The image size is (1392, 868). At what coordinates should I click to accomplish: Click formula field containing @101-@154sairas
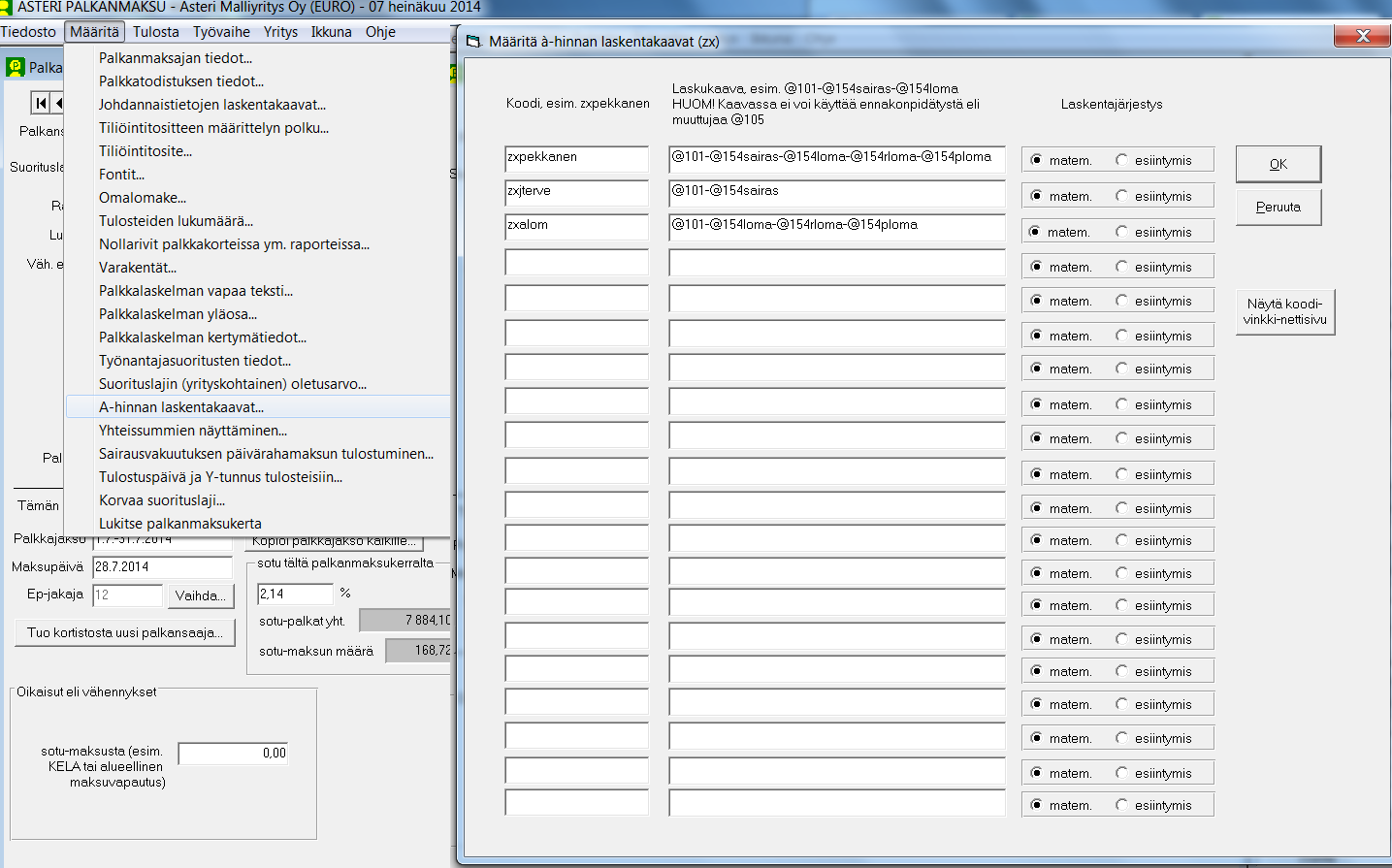837,193
